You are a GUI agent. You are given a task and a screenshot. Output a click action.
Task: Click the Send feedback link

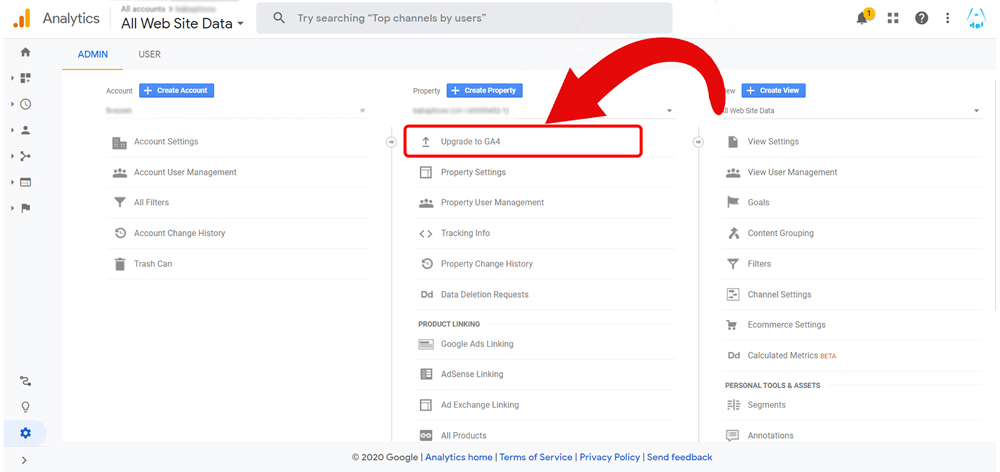point(680,457)
